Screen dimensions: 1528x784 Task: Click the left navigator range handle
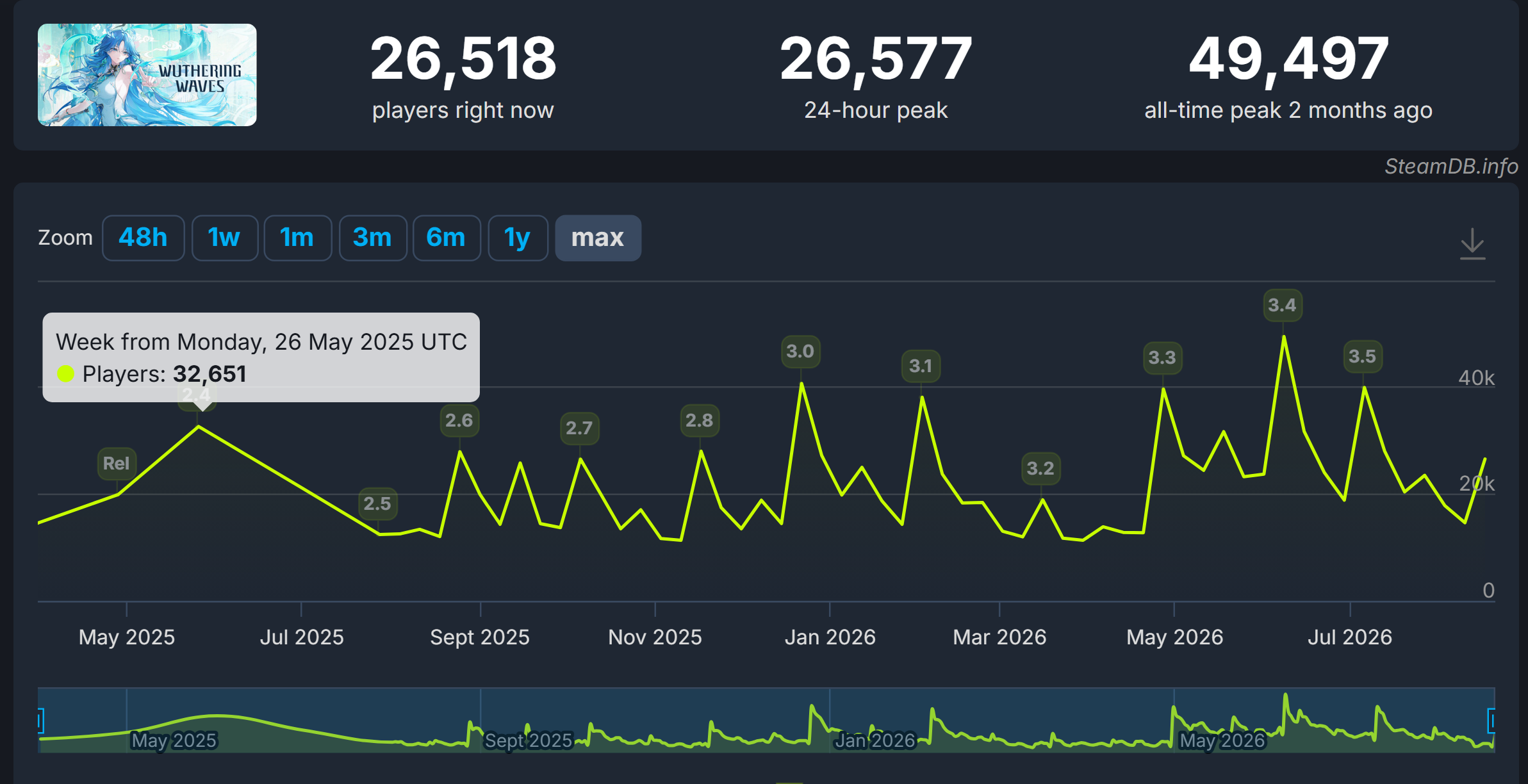coord(40,721)
